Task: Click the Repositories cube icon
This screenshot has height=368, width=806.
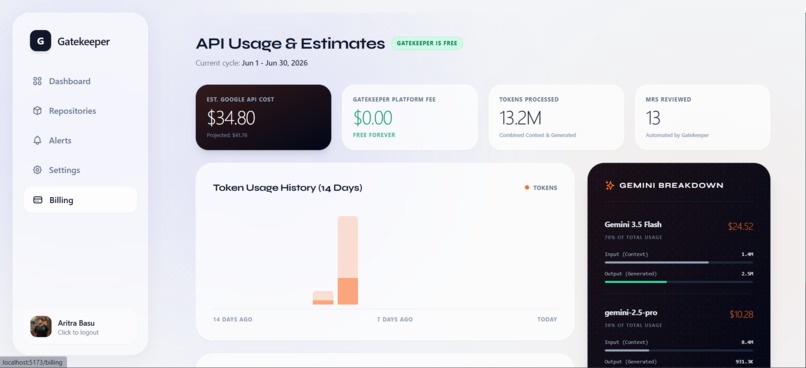Action: (x=37, y=111)
